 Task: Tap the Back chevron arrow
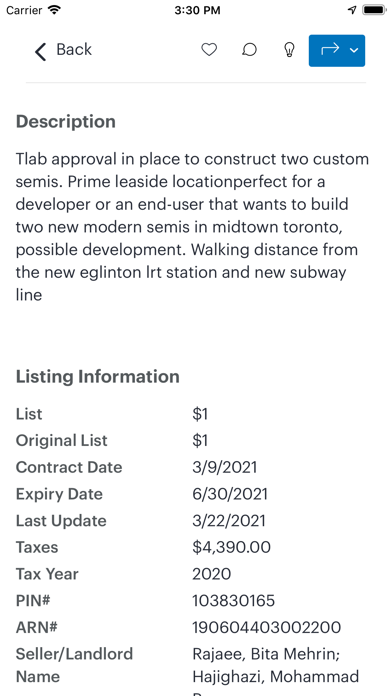[x=40, y=51]
